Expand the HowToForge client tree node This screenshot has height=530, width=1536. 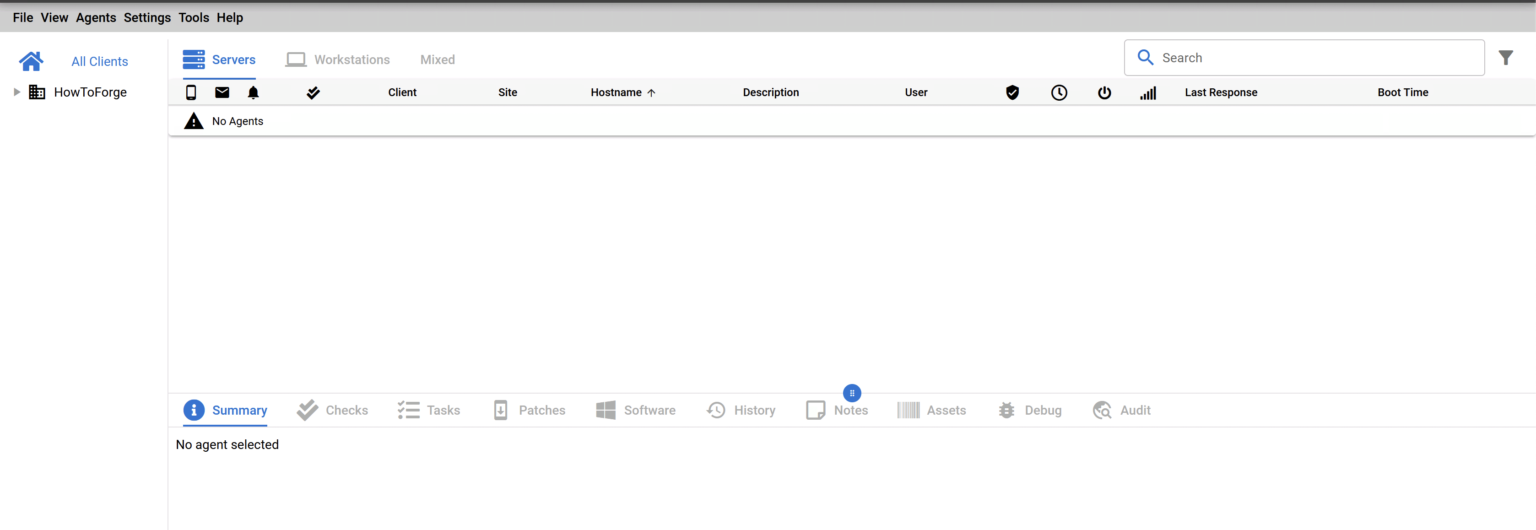tap(17, 92)
